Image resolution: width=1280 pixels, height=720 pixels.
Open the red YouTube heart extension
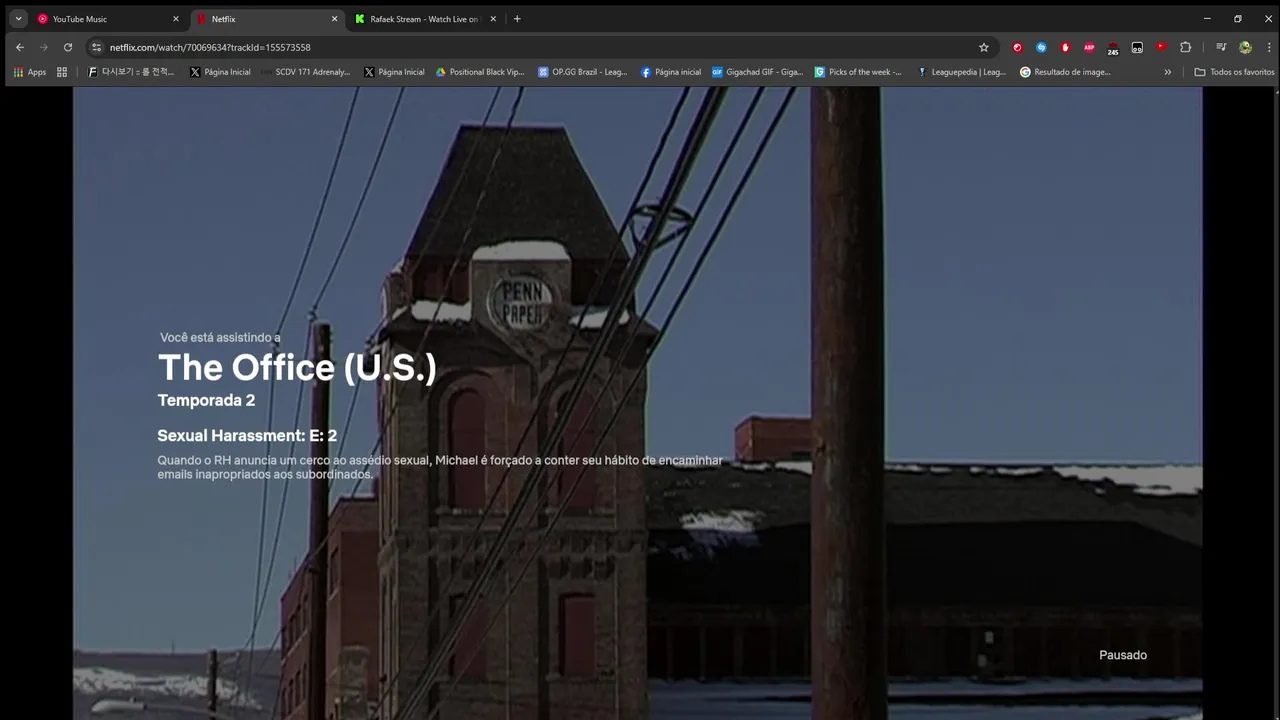(x=1161, y=47)
